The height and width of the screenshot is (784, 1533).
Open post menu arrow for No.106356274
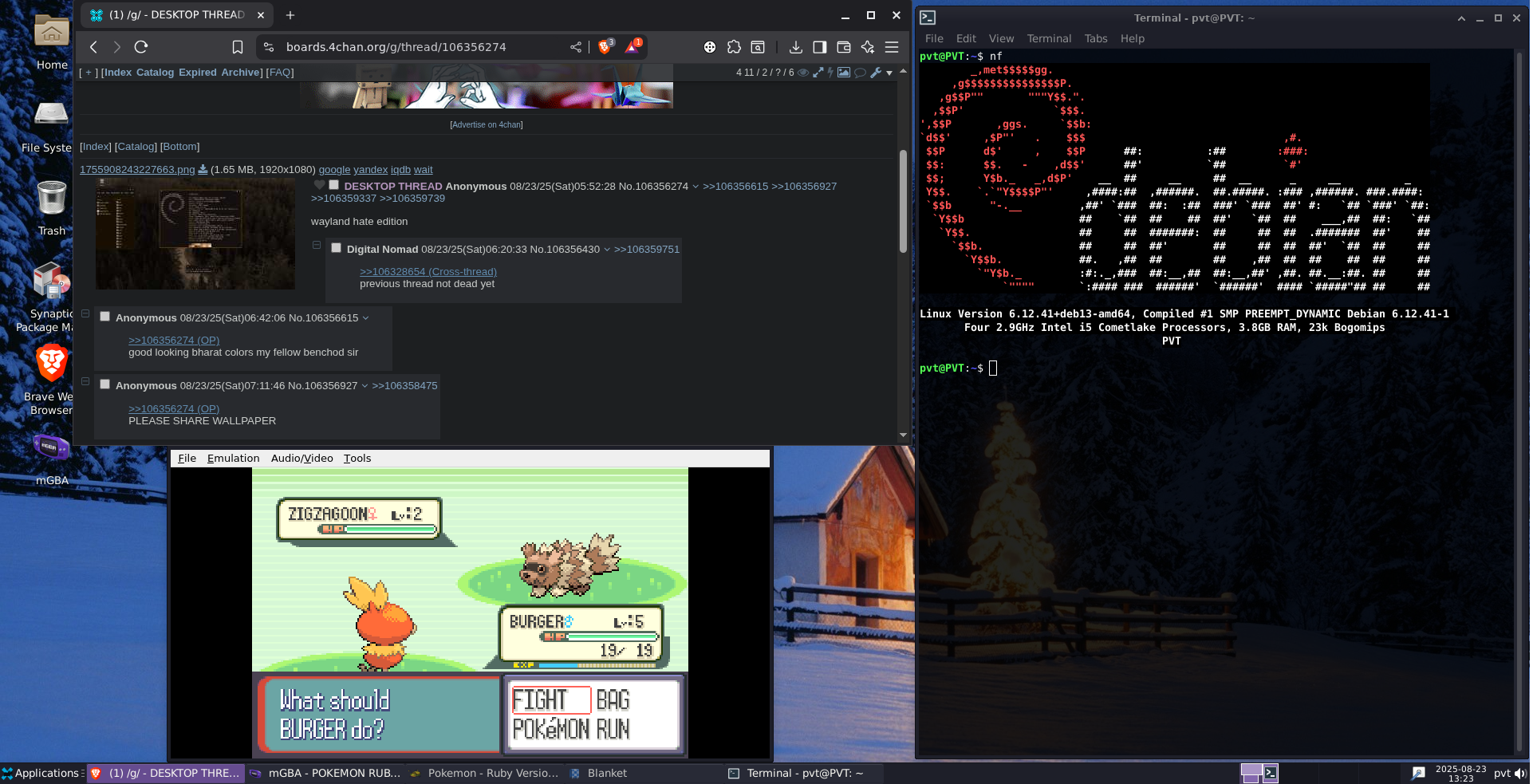tap(696, 187)
